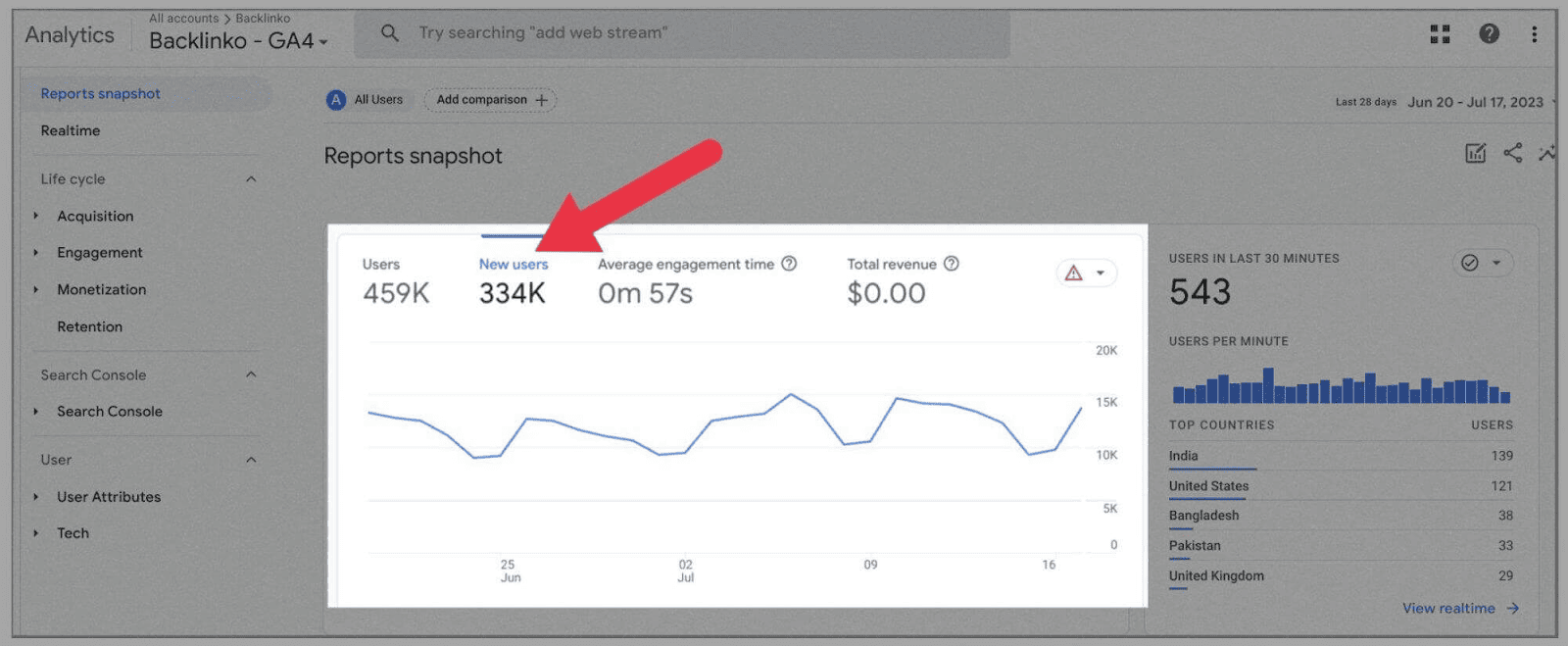Open dropdown arrow beside warning triangle
The height and width of the screenshot is (646, 1568).
coord(1101,273)
